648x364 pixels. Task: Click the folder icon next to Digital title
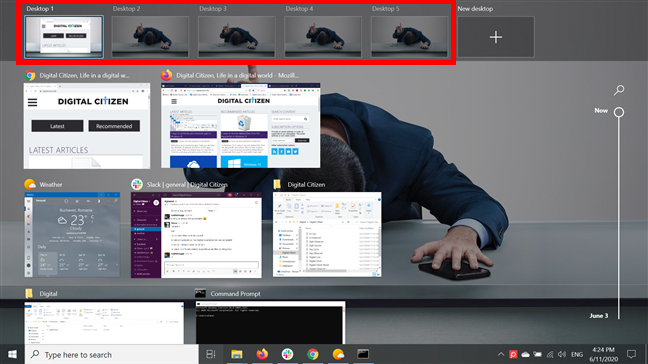(29, 293)
